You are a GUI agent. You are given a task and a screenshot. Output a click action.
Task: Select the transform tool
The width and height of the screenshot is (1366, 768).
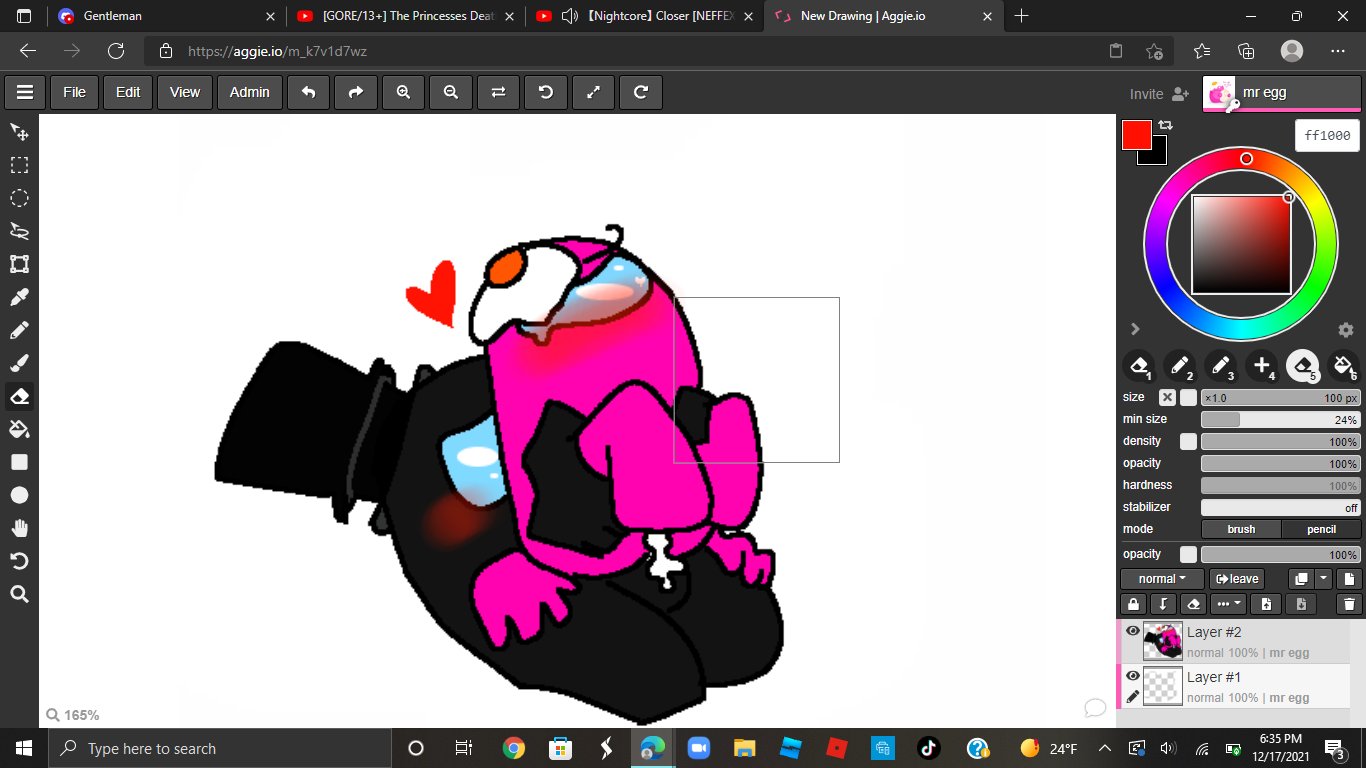pos(19,264)
